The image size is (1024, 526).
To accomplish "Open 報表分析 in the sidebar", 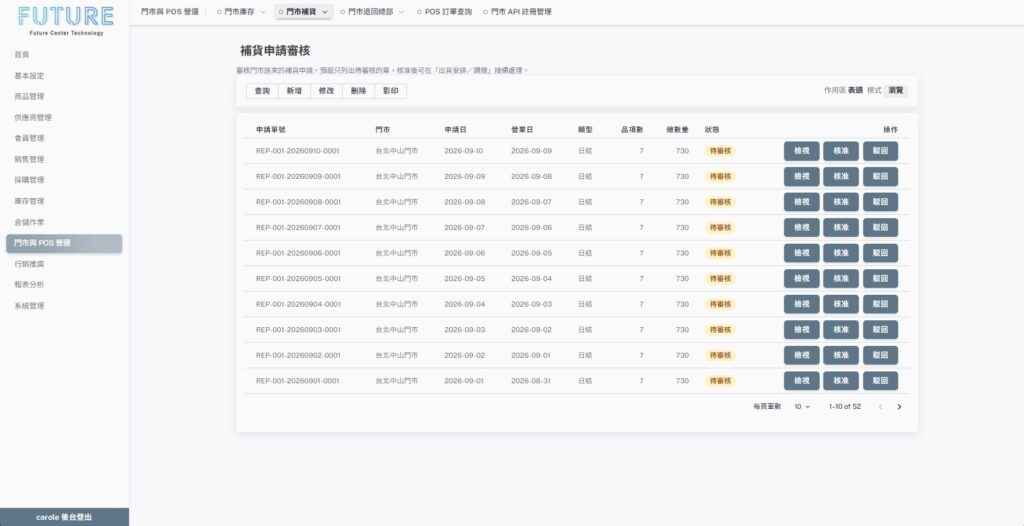I will pyautogui.click(x=64, y=285).
